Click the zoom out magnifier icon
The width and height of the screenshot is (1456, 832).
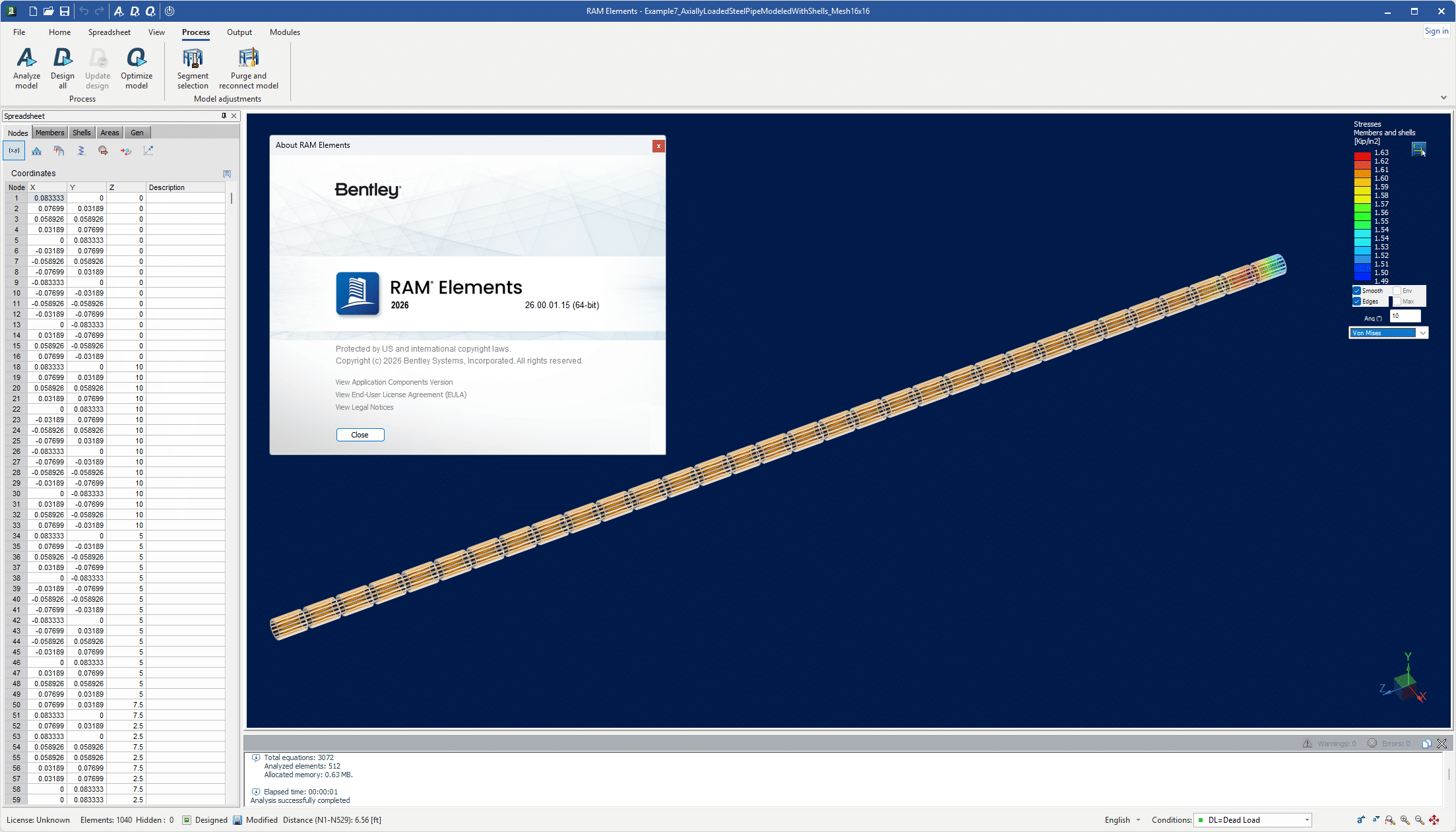pyautogui.click(x=1420, y=820)
